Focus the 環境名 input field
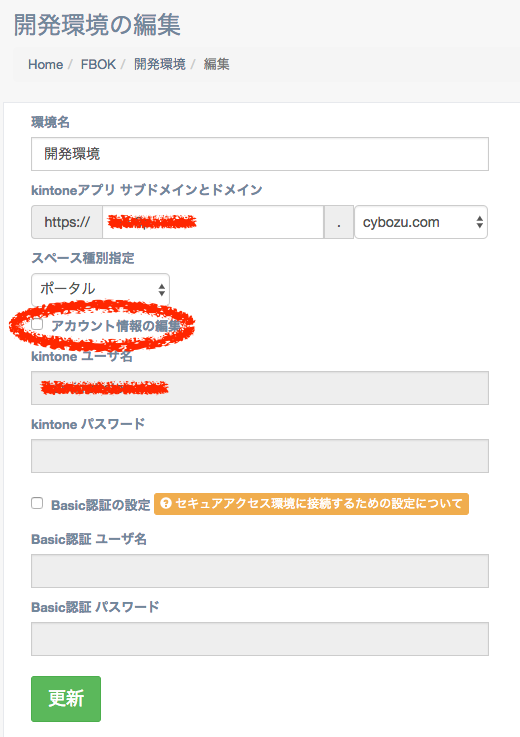This screenshot has width=520, height=737. coord(260,154)
